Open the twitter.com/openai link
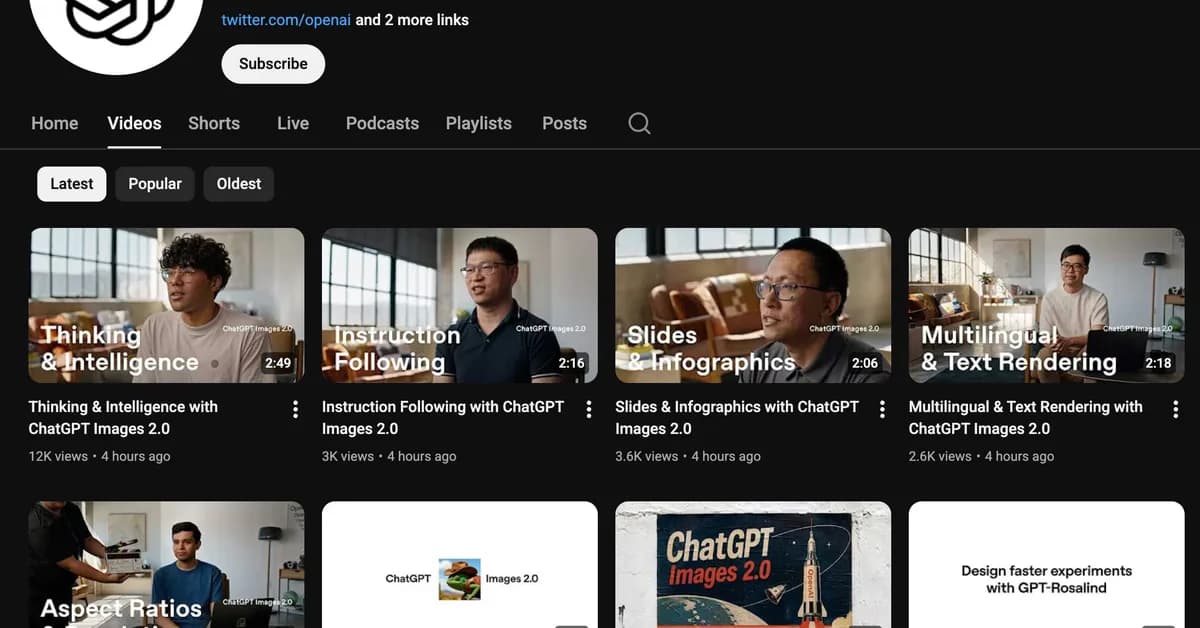Screen dimensions: 1200x628 [286, 20]
